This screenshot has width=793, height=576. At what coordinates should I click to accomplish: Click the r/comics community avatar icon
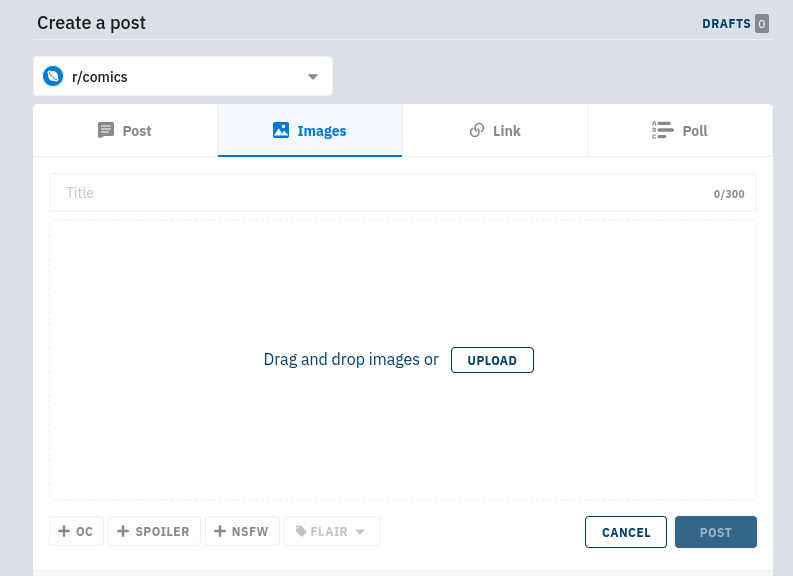(53, 76)
